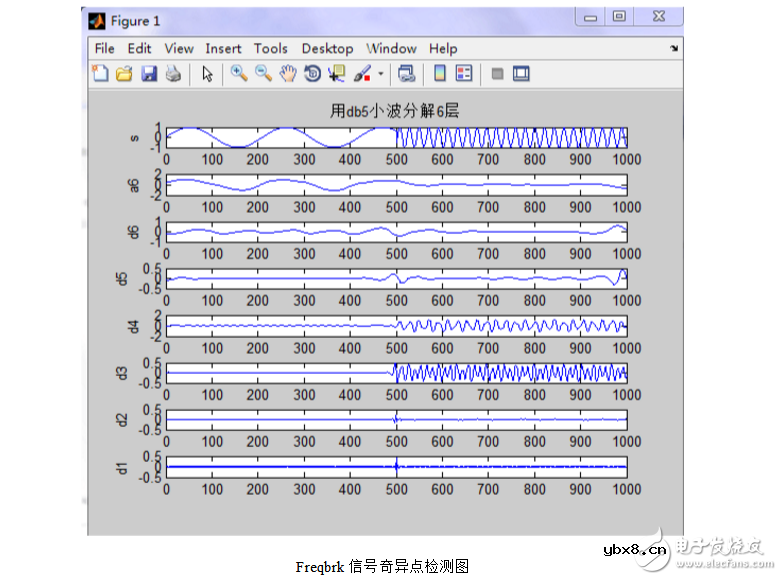Insert a colorbar from the toolbar

point(439,74)
